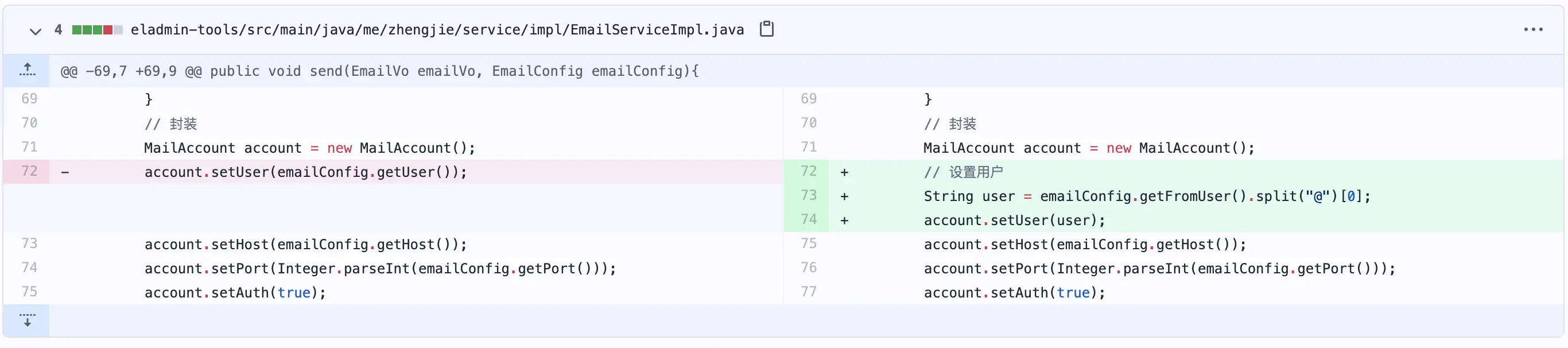Expand hidden lines below line 75
1568x348 pixels.
point(27,320)
